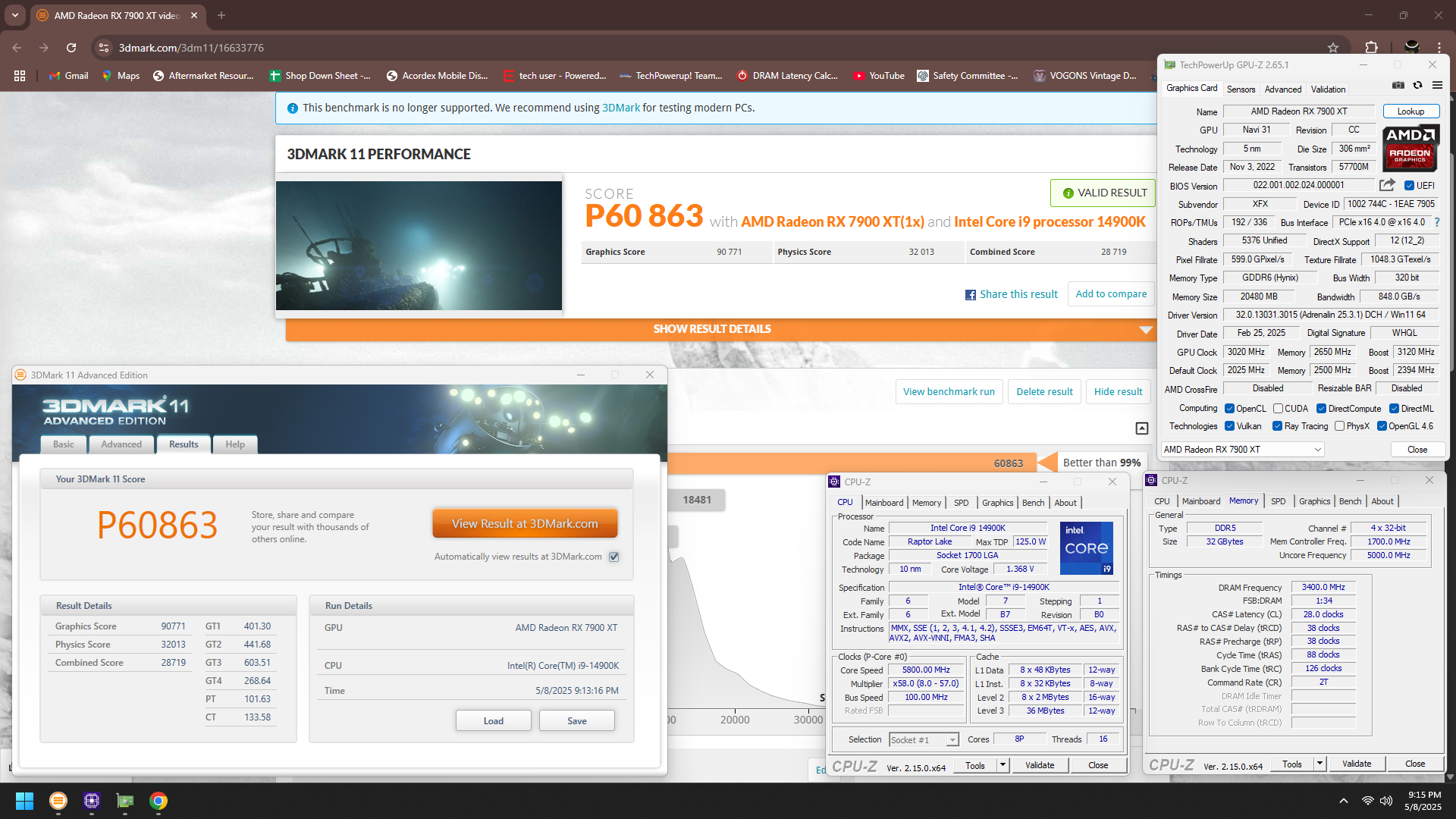Open GPU selection dropdown in GPU-Z
This screenshot has width=1456, height=819.
coord(1243,450)
